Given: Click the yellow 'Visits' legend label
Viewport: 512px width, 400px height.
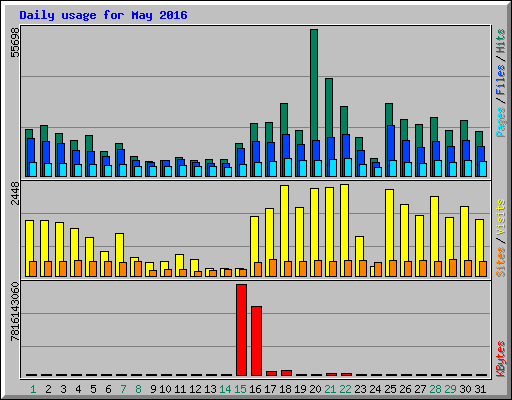Looking at the screenshot, I should [x=500, y=217].
